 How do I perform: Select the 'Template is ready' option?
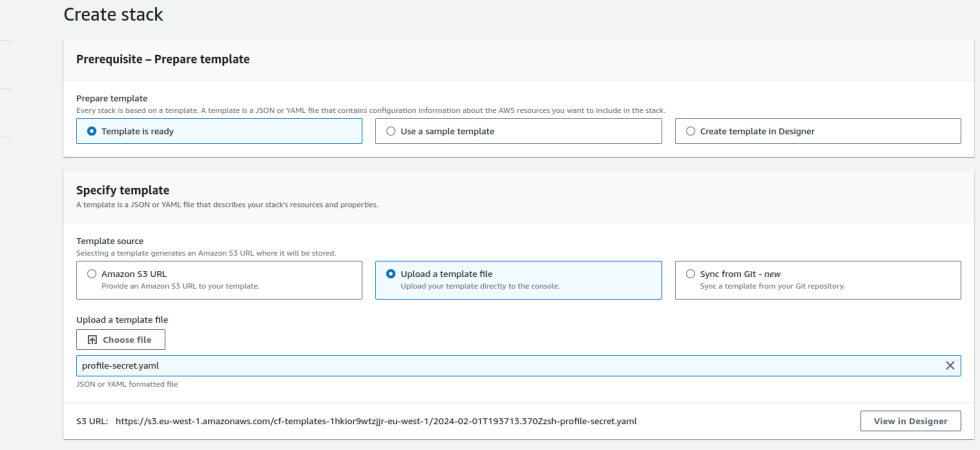pyautogui.click(x=219, y=131)
